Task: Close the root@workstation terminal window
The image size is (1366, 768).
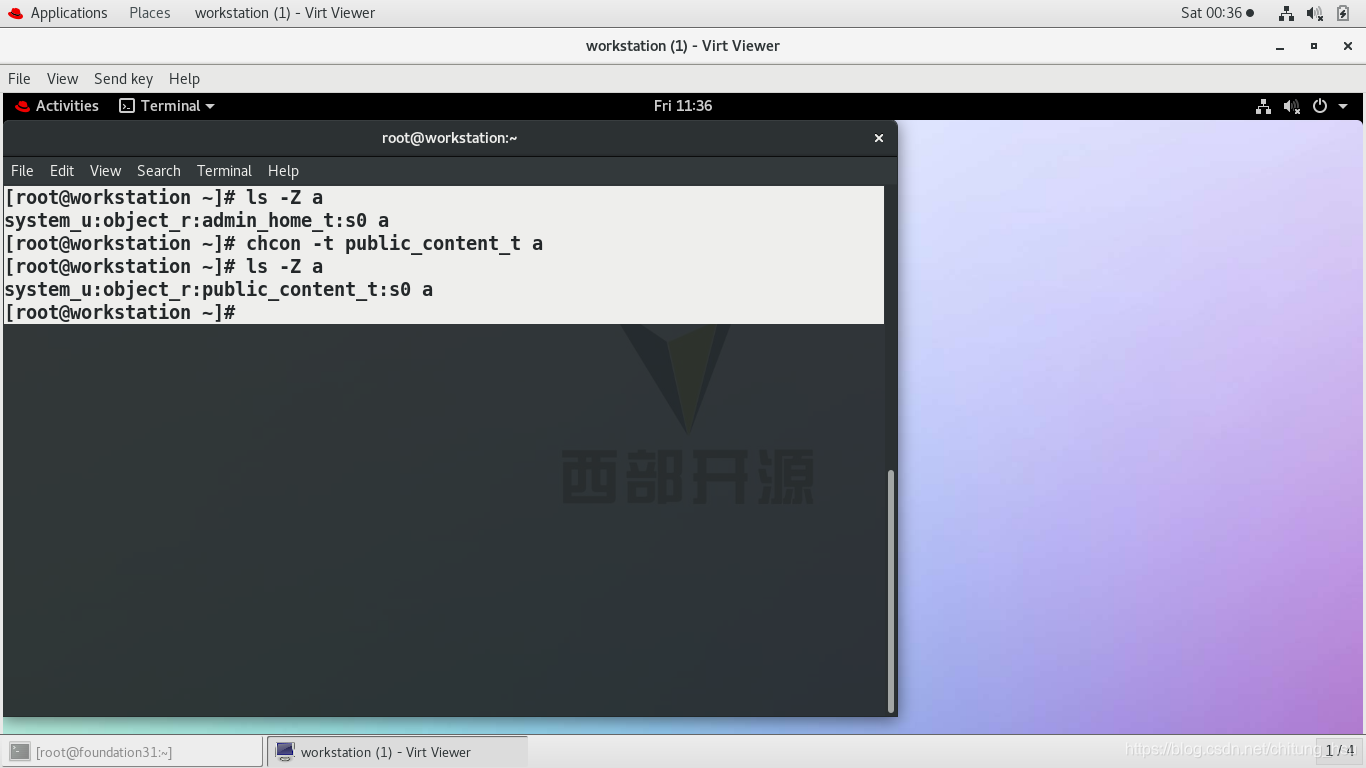Action: point(879,138)
